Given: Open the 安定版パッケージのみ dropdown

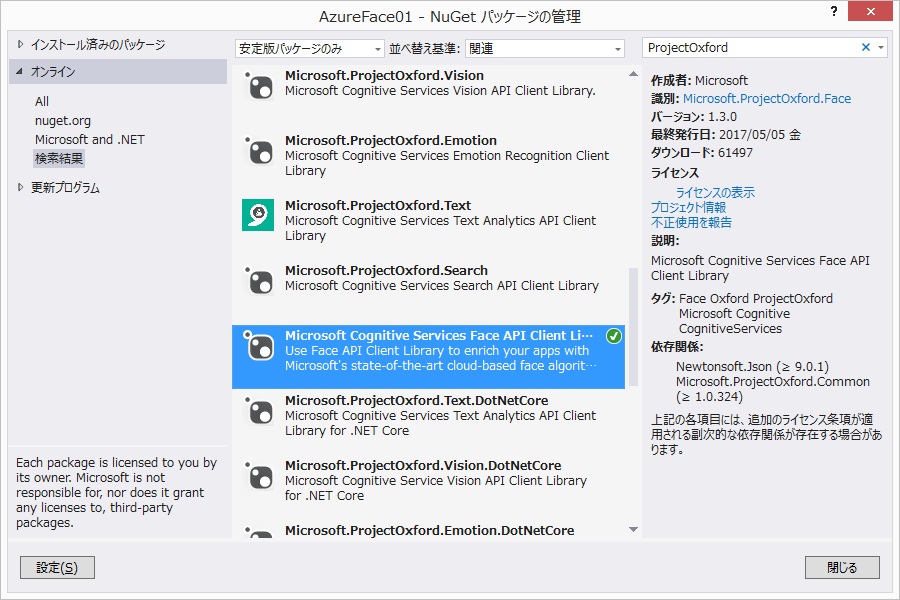Looking at the screenshot, I should (309, 49).
